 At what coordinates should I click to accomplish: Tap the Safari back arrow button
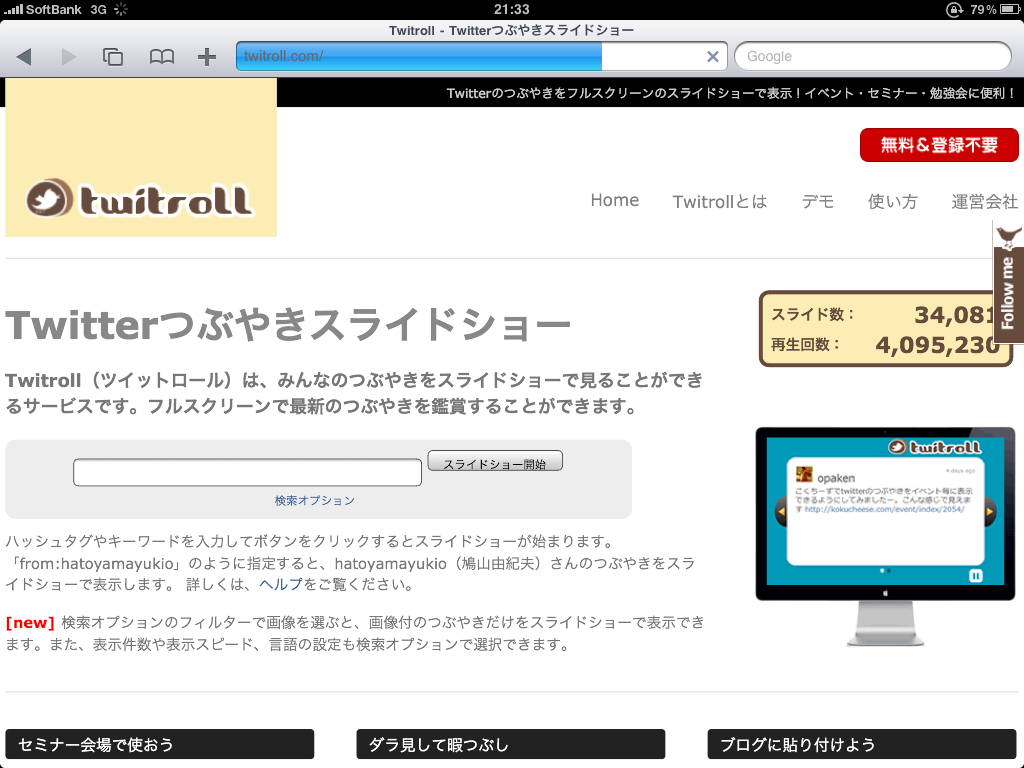pyautogui.click(x=24, y=57)
